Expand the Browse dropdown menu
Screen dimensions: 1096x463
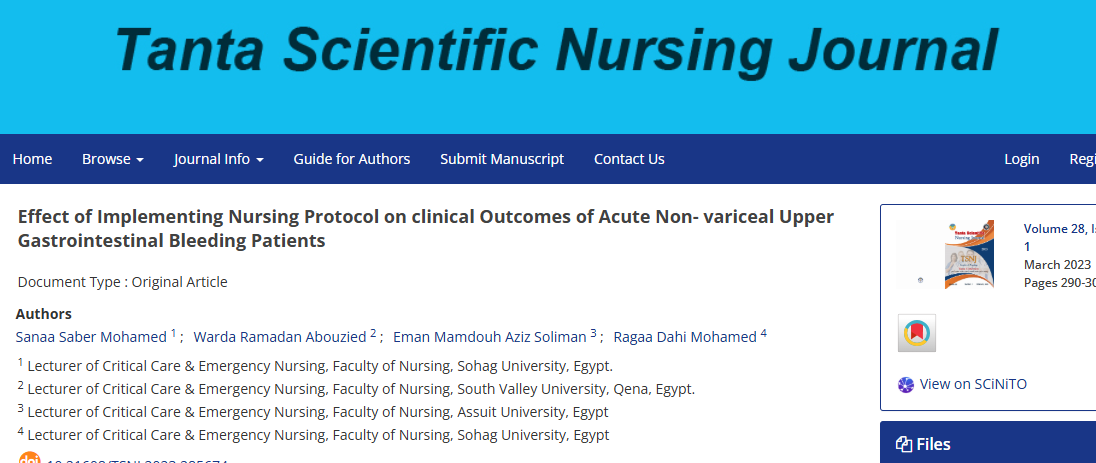(x=113, y=159)
